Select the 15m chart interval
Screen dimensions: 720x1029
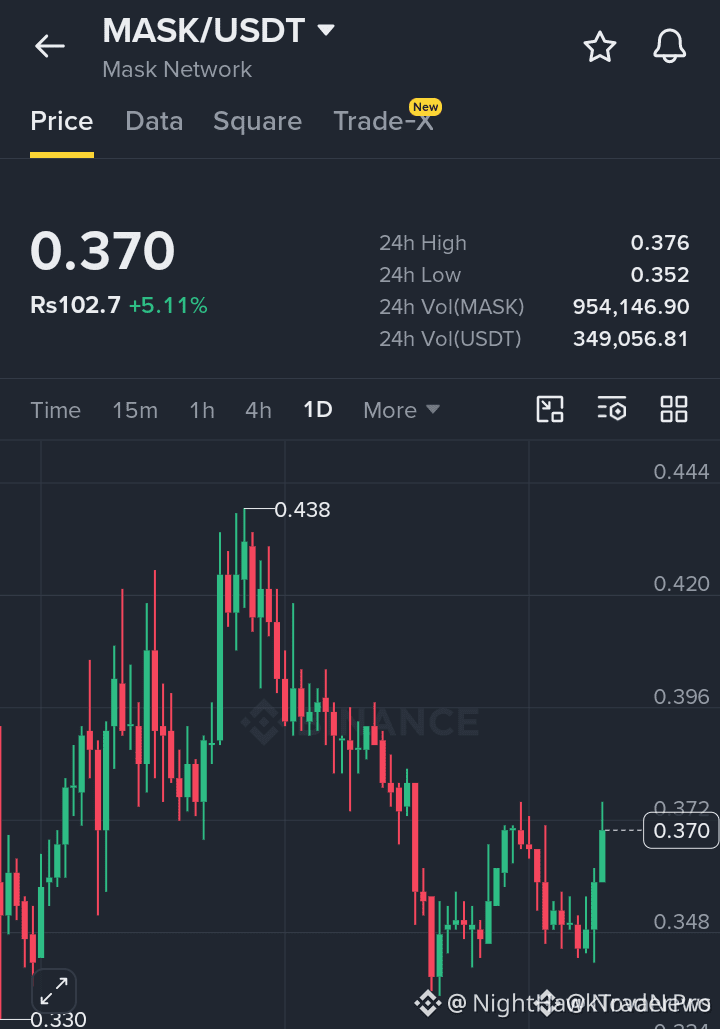(135, 410)
